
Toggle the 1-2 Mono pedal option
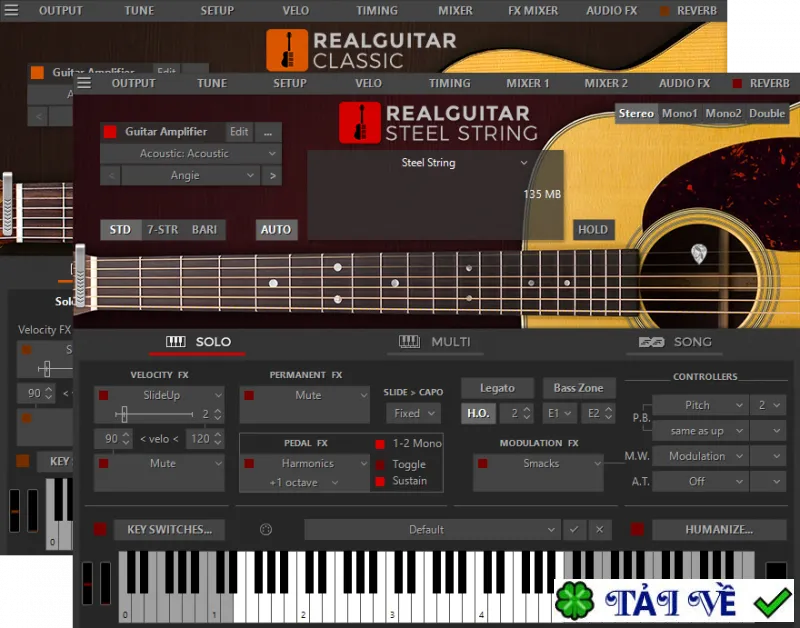pos(380,444)
